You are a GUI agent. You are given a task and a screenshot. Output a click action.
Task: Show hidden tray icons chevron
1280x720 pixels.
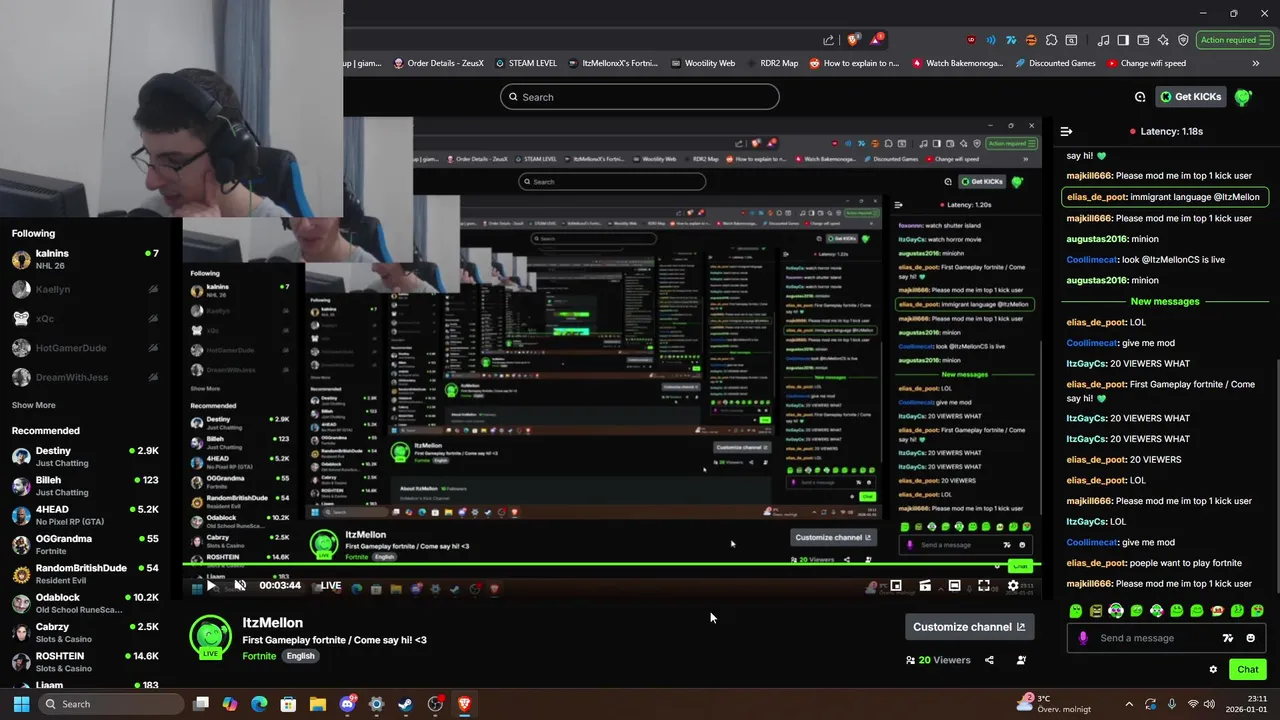point(1129,704)
